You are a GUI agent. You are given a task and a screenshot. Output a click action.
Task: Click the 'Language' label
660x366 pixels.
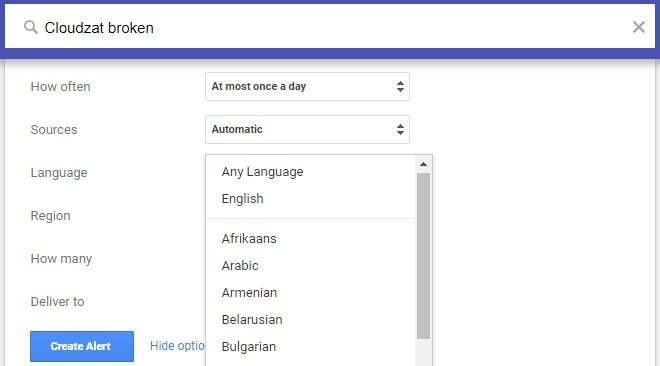tap(59, 173)
